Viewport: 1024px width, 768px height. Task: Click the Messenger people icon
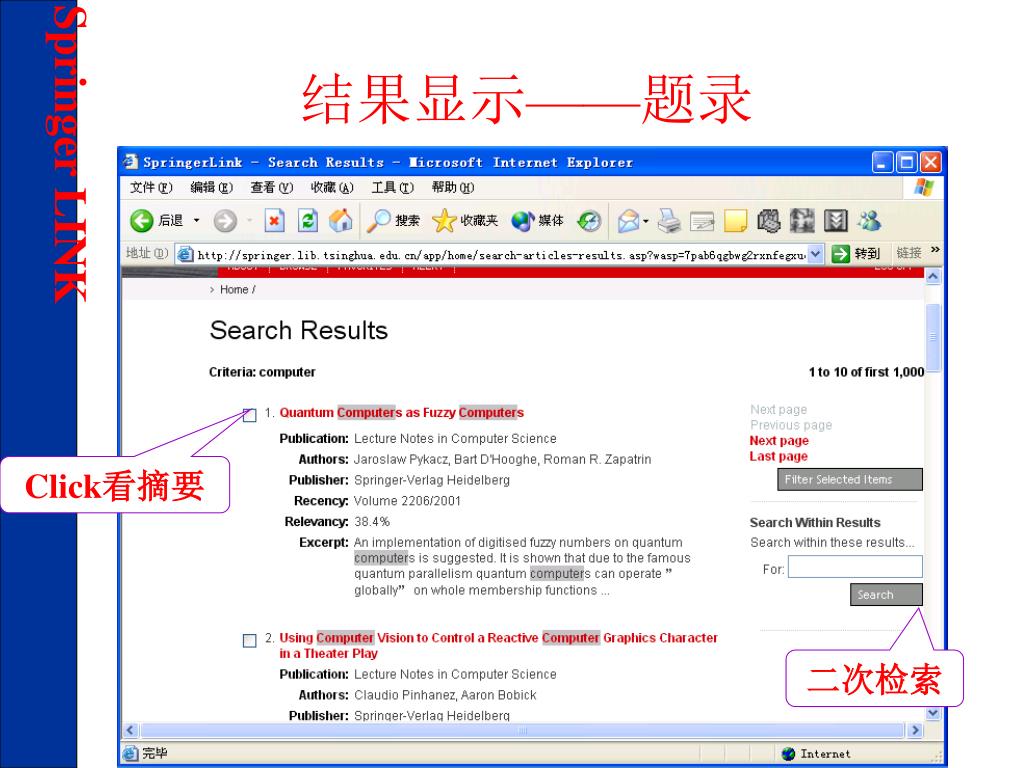click(869, 221)
